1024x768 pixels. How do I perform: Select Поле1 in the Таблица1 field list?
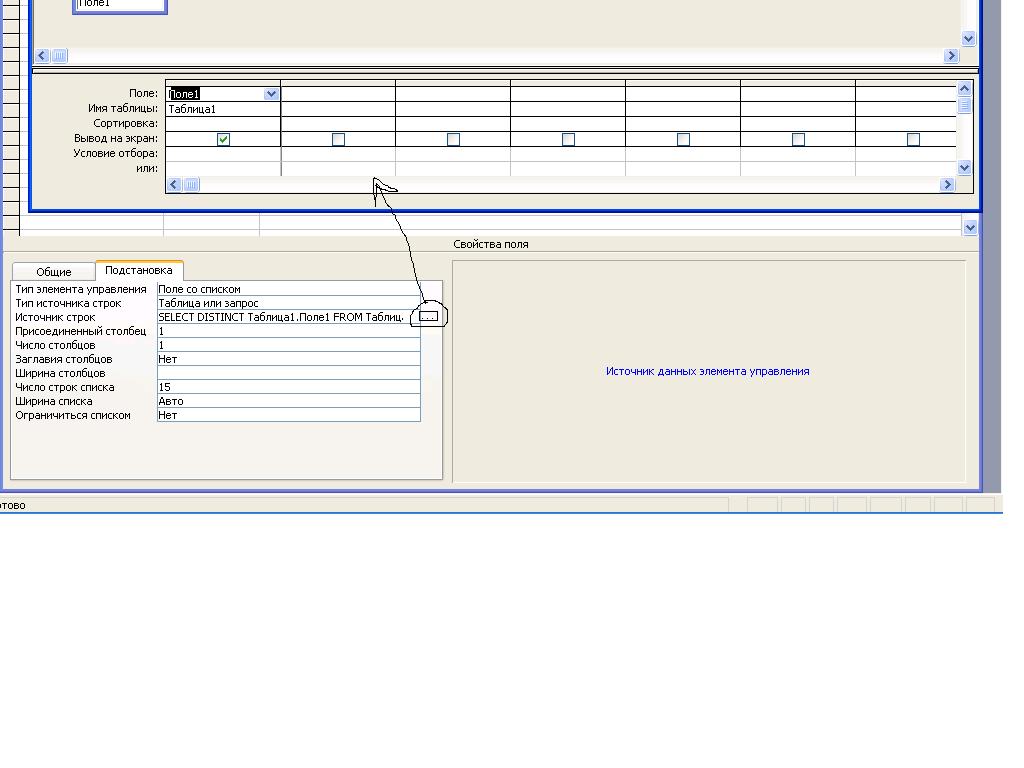coord(120,4)
